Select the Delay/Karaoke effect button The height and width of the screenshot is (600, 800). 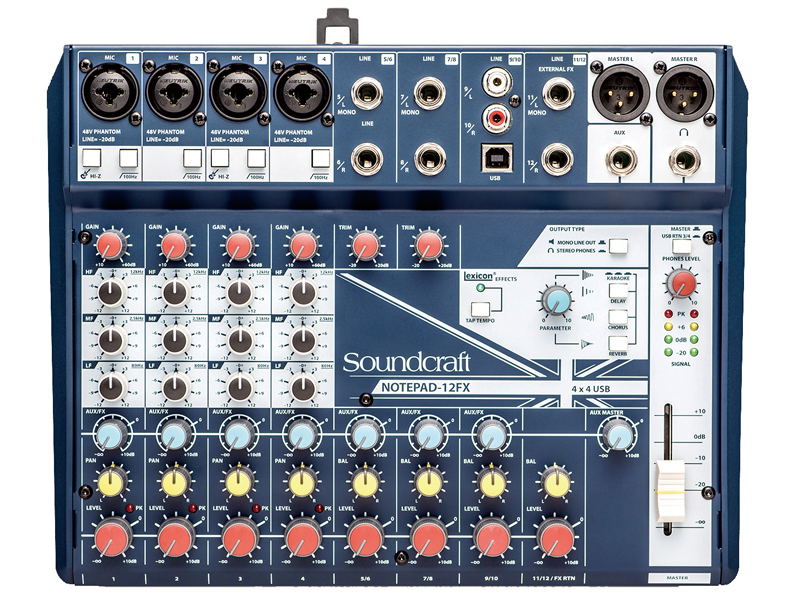point(618,290)
